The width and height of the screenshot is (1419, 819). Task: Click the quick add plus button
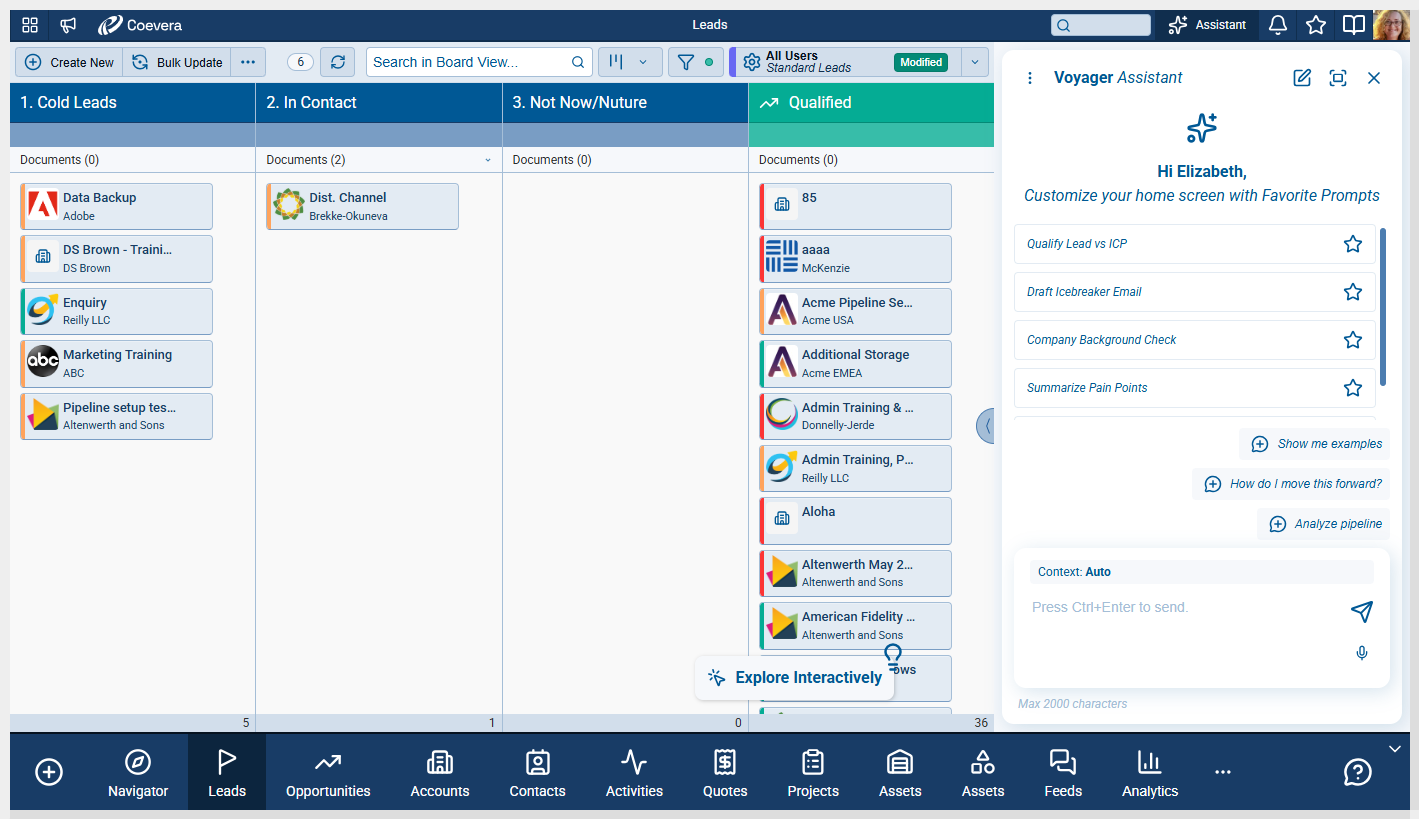coord(49,772)
